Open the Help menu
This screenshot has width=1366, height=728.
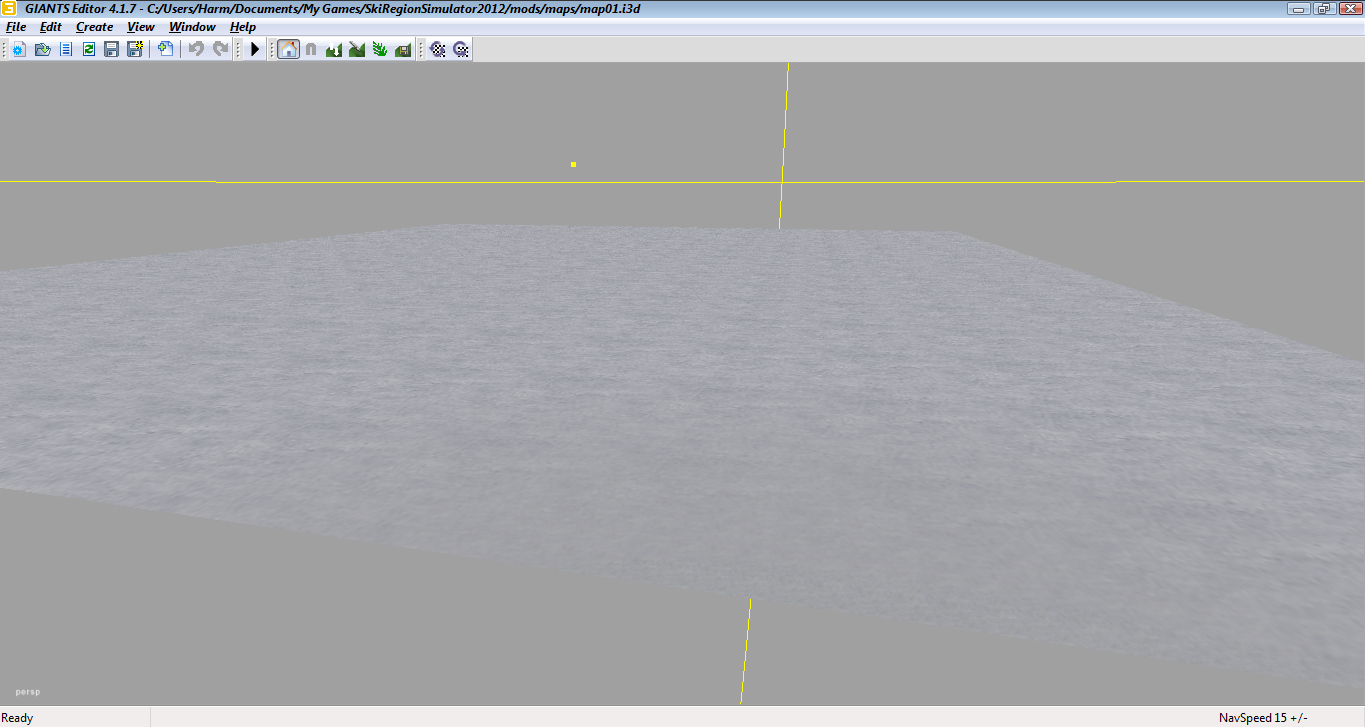coord(243,27)
